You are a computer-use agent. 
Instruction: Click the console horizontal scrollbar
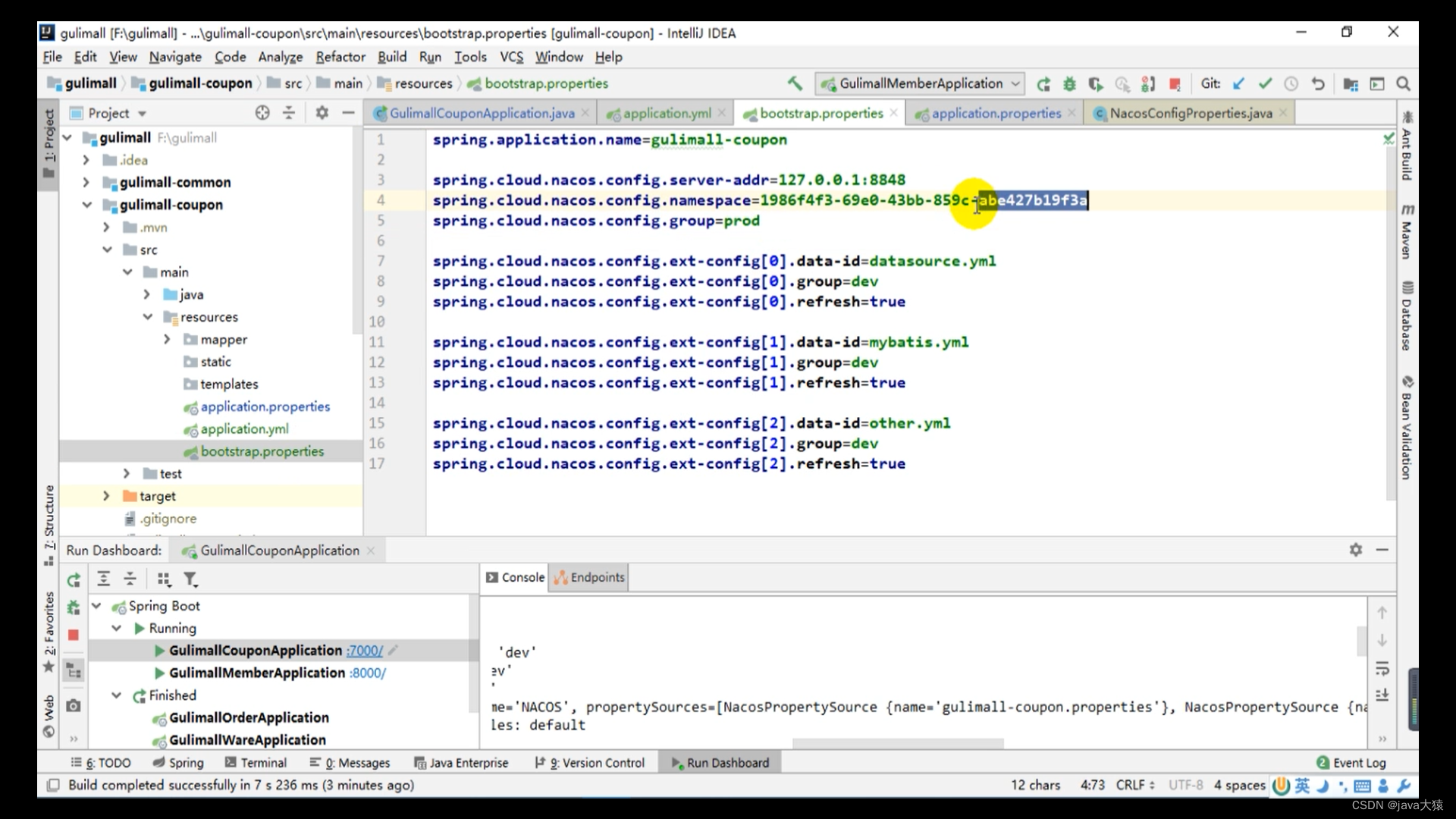click(x=898, y=744)
